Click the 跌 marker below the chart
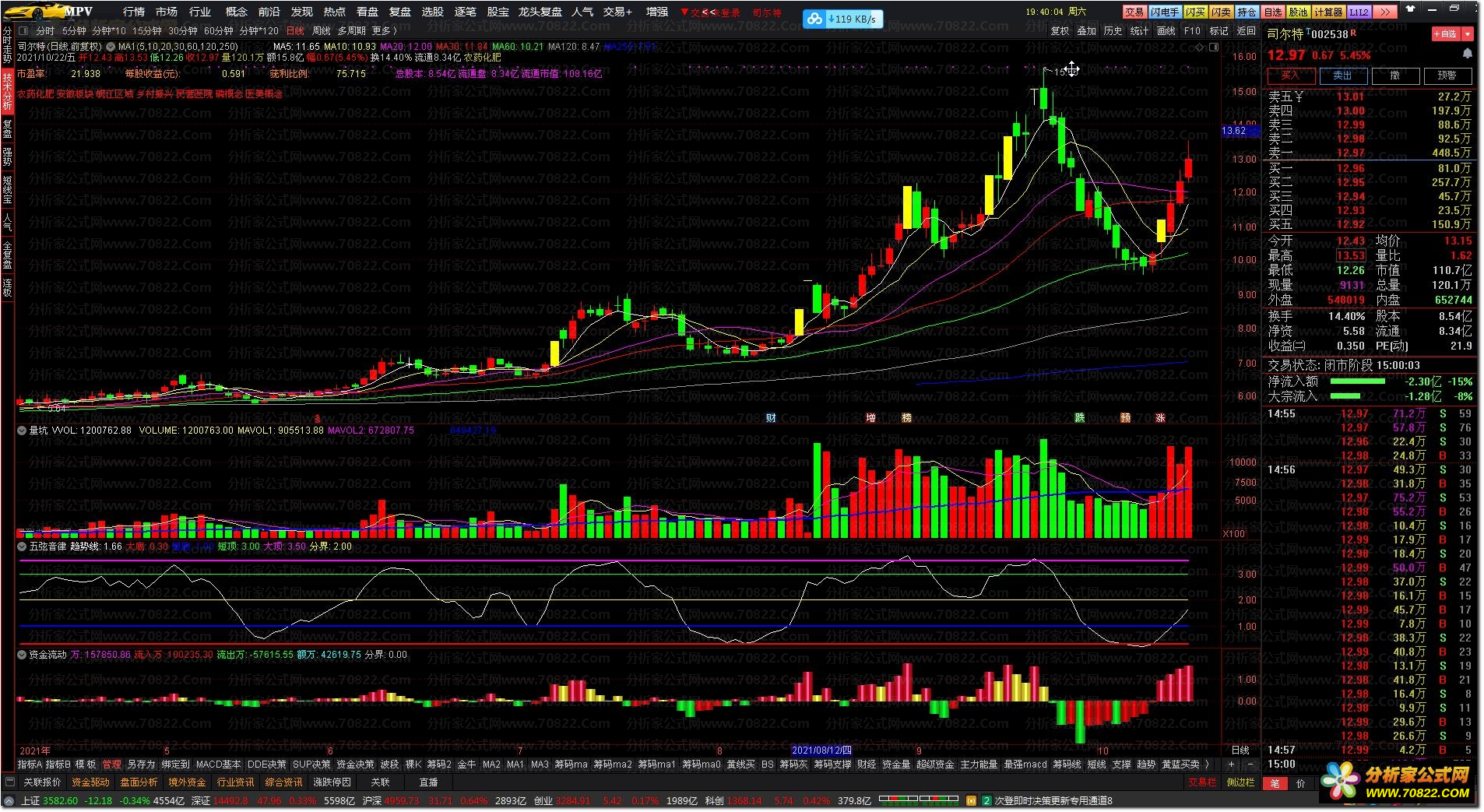This screenshot has height=812, width=1484. (1079, 418)
